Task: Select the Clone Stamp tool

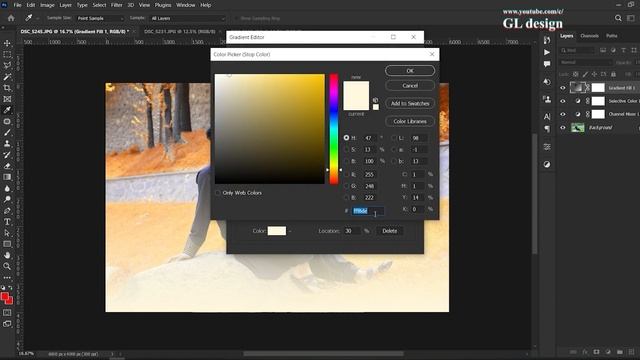Action: tap(7, 143)
